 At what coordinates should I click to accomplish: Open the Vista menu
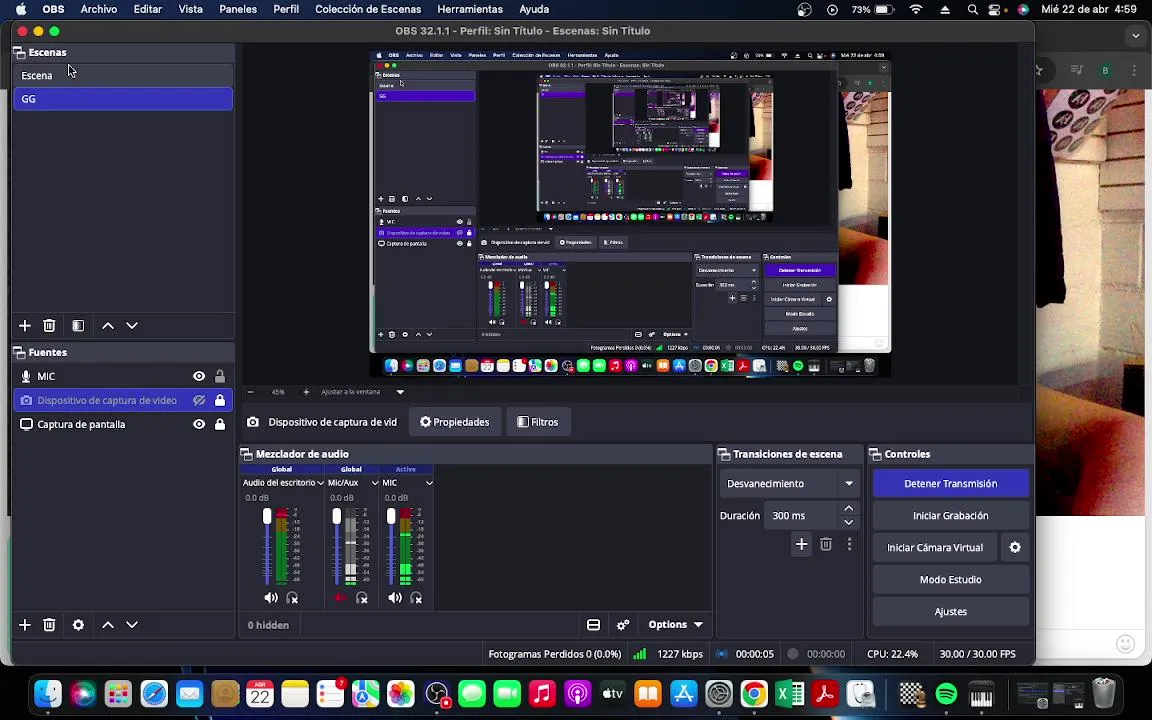tap(190, 10)
